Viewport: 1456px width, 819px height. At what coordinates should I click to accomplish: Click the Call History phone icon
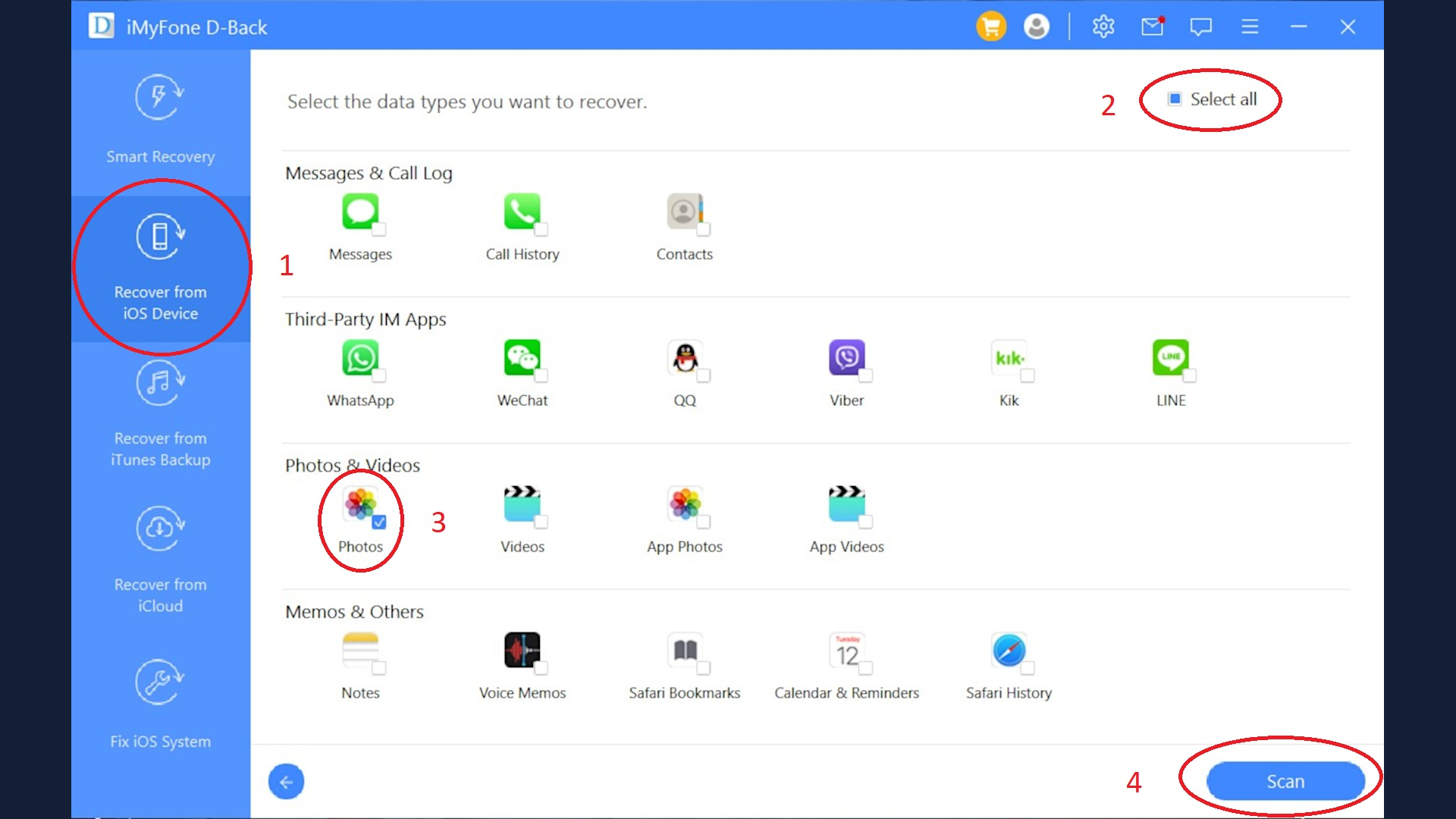(x=522, y=211)
